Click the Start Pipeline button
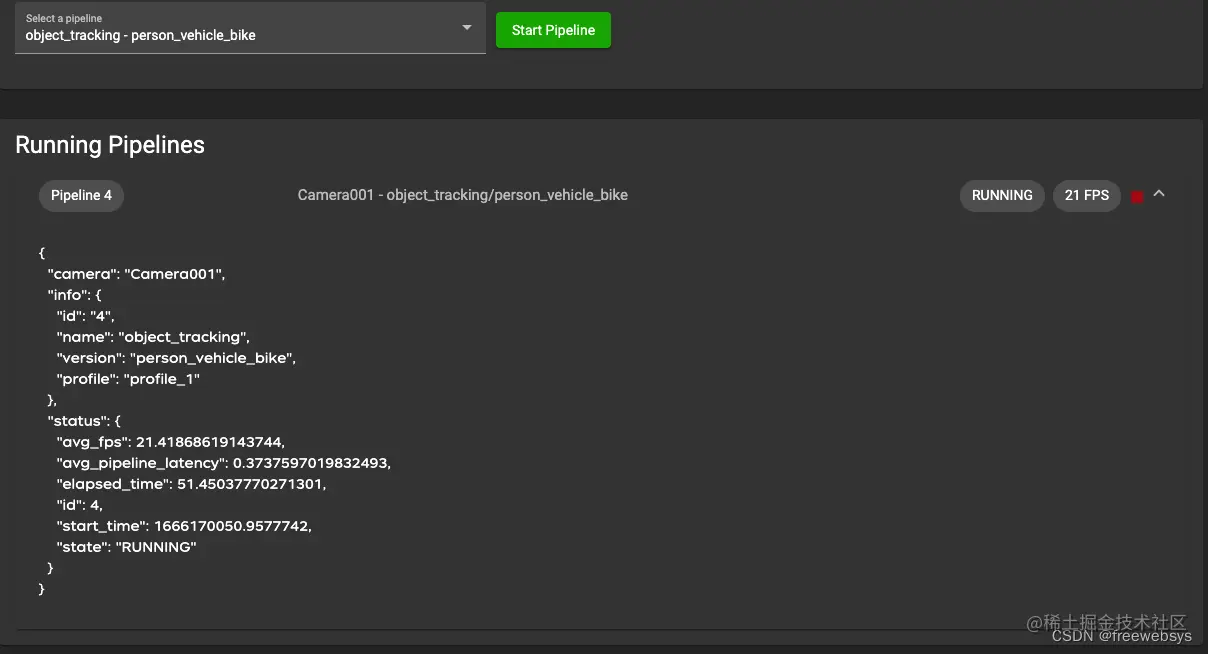 [x=553, y=30]
